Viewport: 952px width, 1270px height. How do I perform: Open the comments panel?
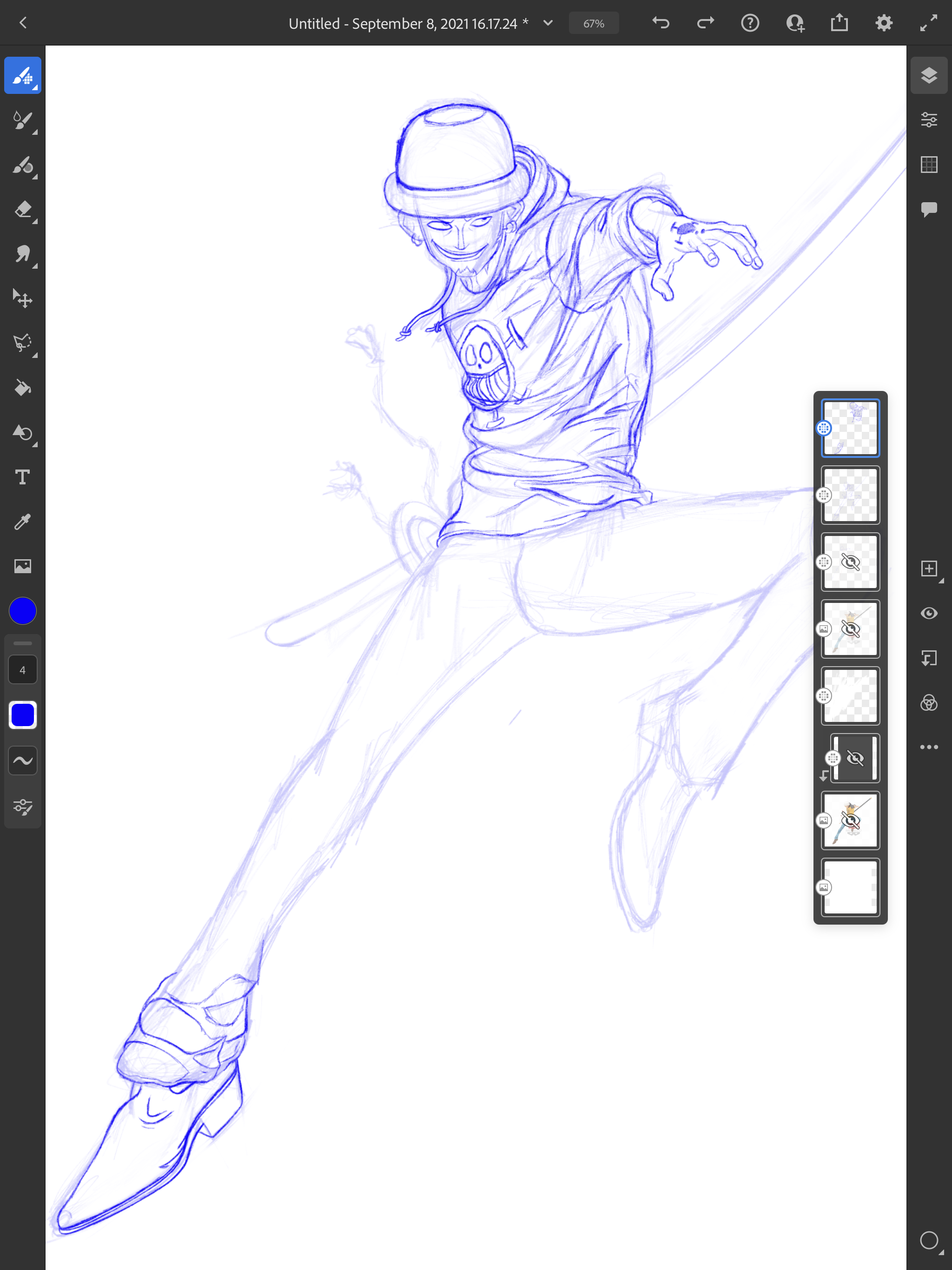click(928, 209)
